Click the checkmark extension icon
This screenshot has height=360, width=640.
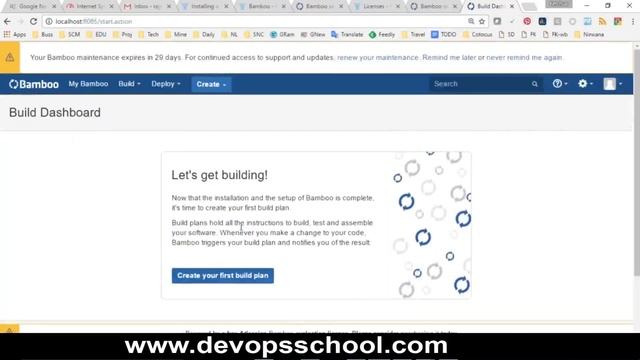(512, 21)
